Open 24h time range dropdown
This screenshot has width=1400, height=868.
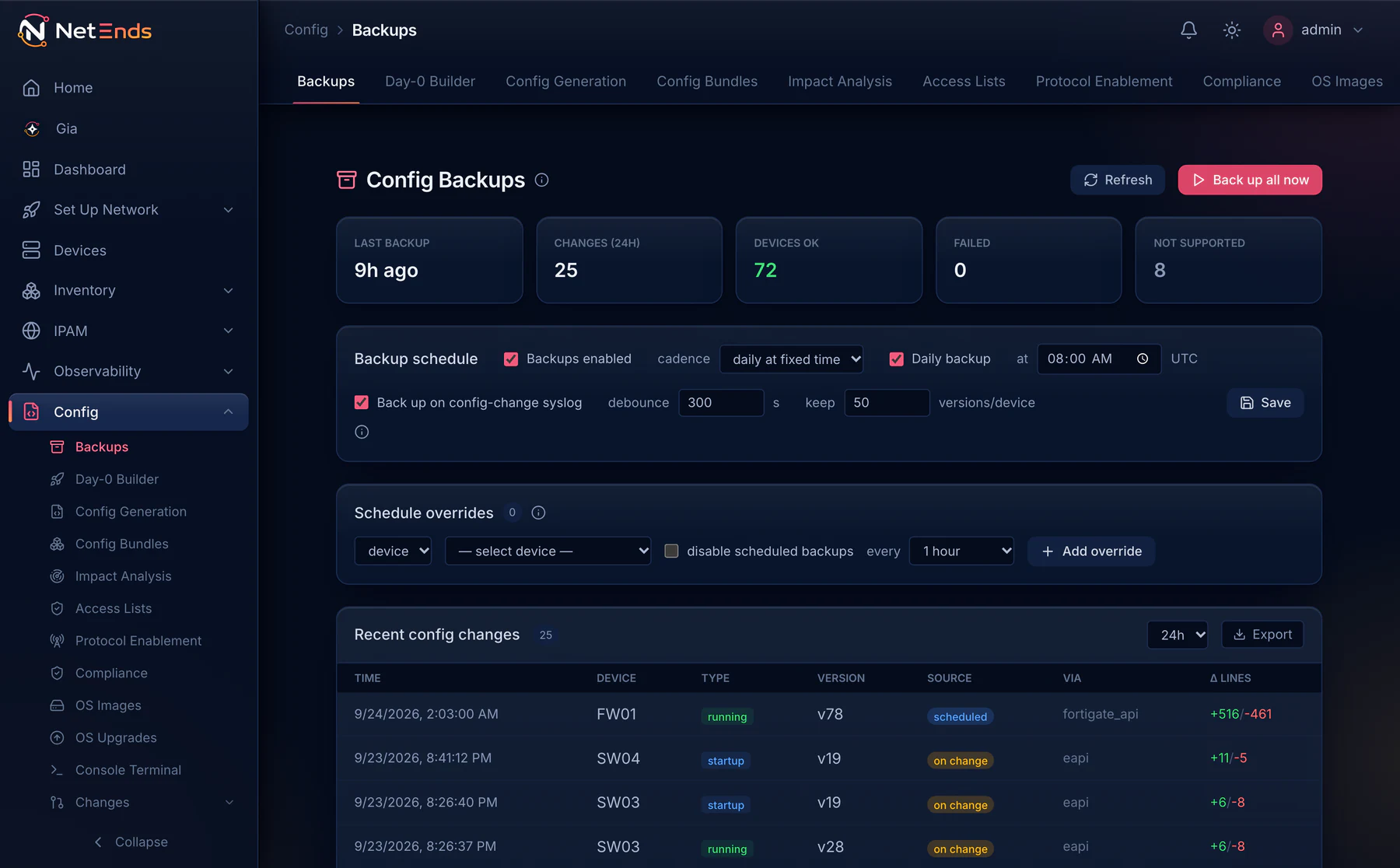[1178, 635]
